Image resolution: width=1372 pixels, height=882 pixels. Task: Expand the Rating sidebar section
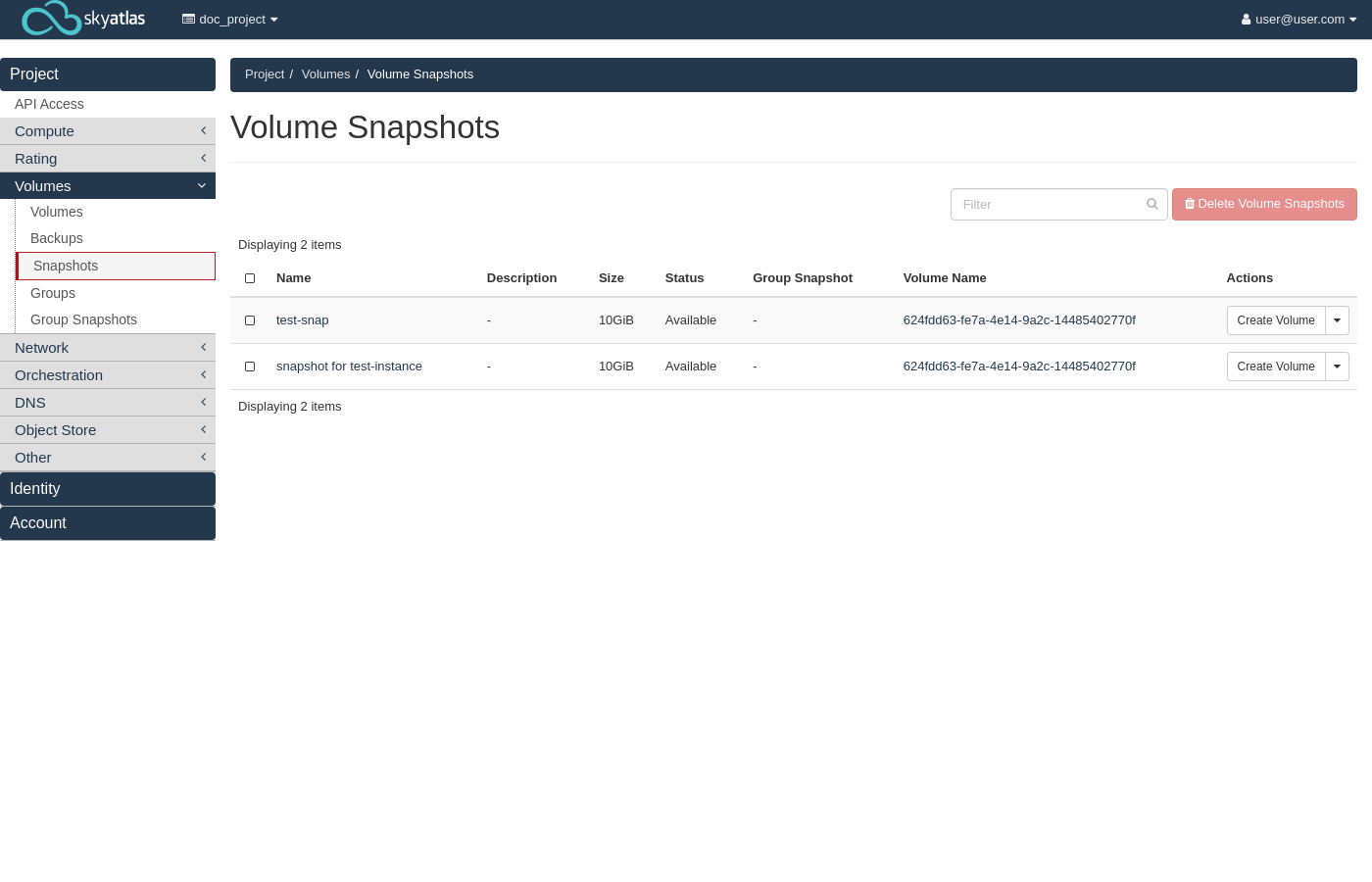point(108,159)
